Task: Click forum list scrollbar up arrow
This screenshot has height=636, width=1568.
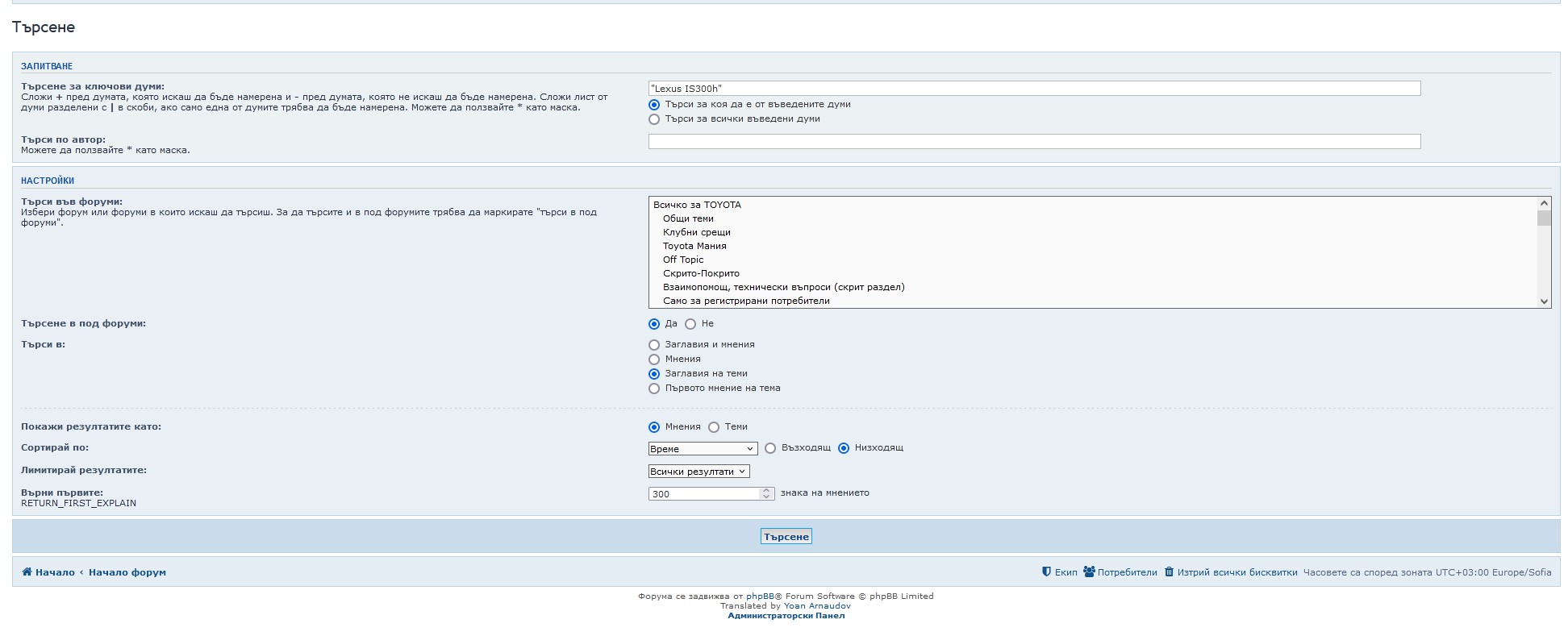Action: pyautogui.click(x=1544, y=204)
